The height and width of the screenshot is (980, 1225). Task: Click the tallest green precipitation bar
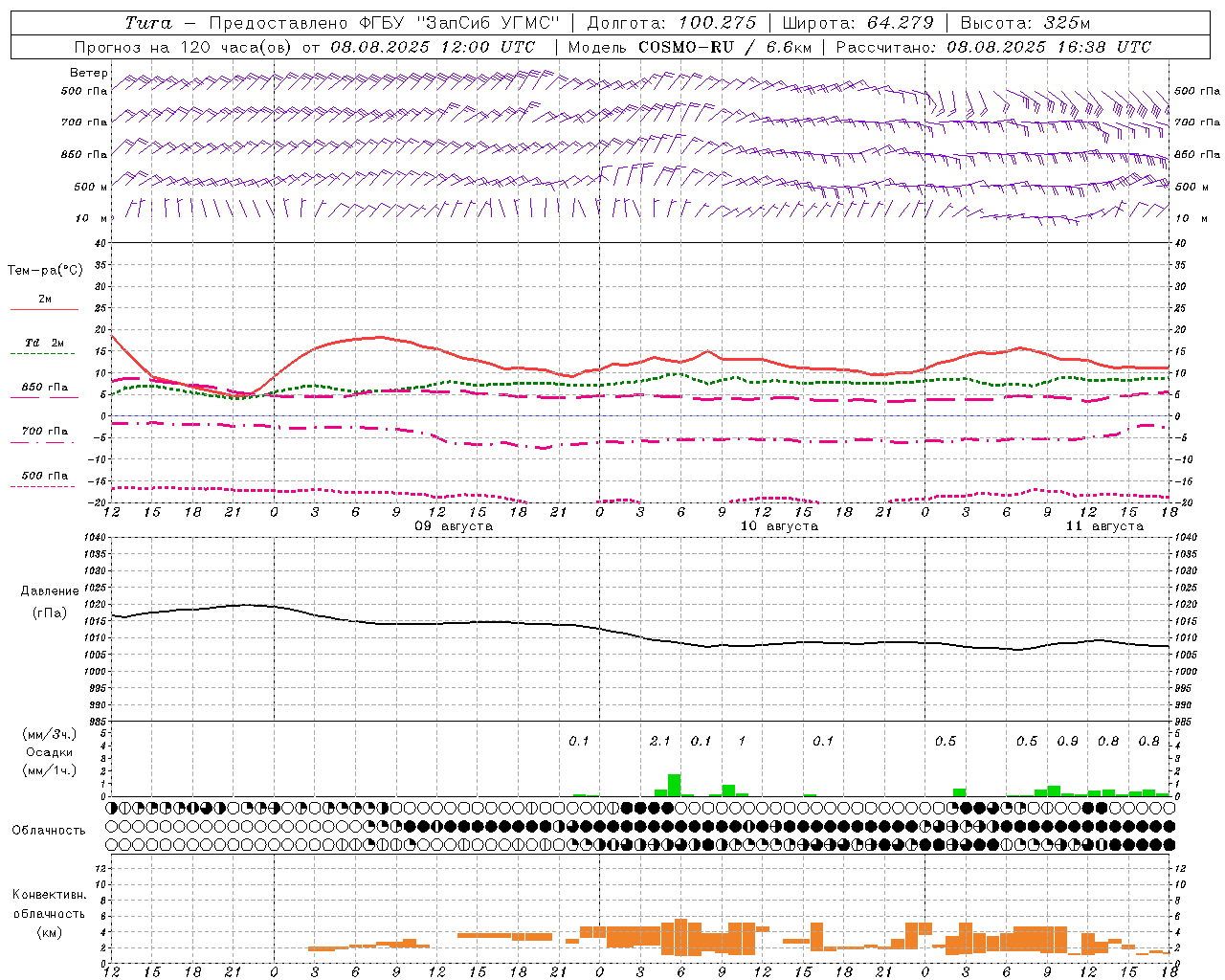point(674,785)
